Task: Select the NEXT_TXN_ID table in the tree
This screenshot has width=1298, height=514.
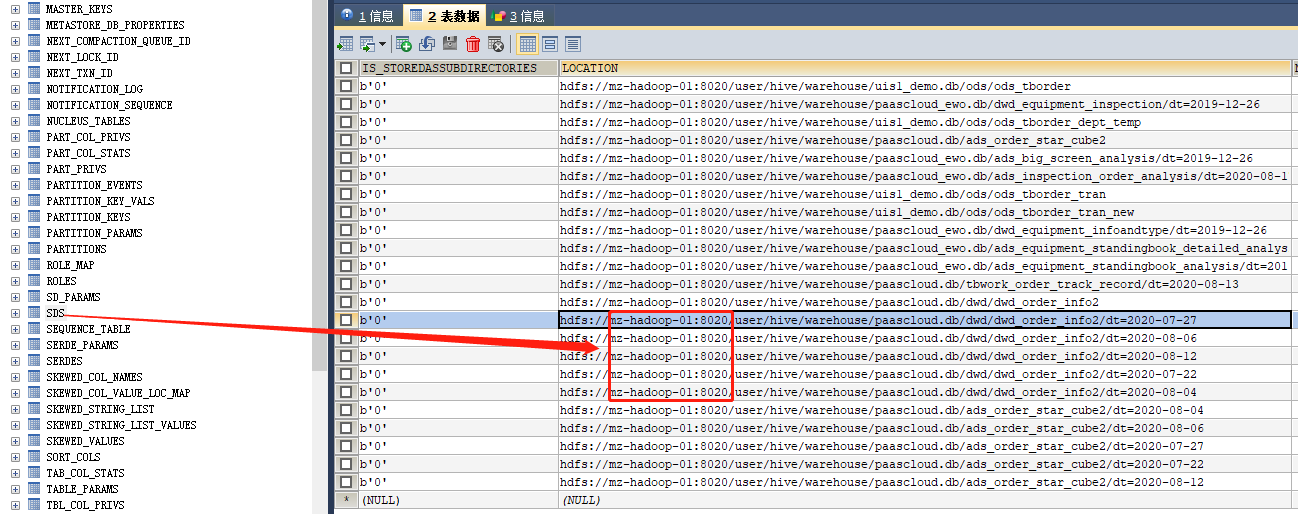Action: 79,73
